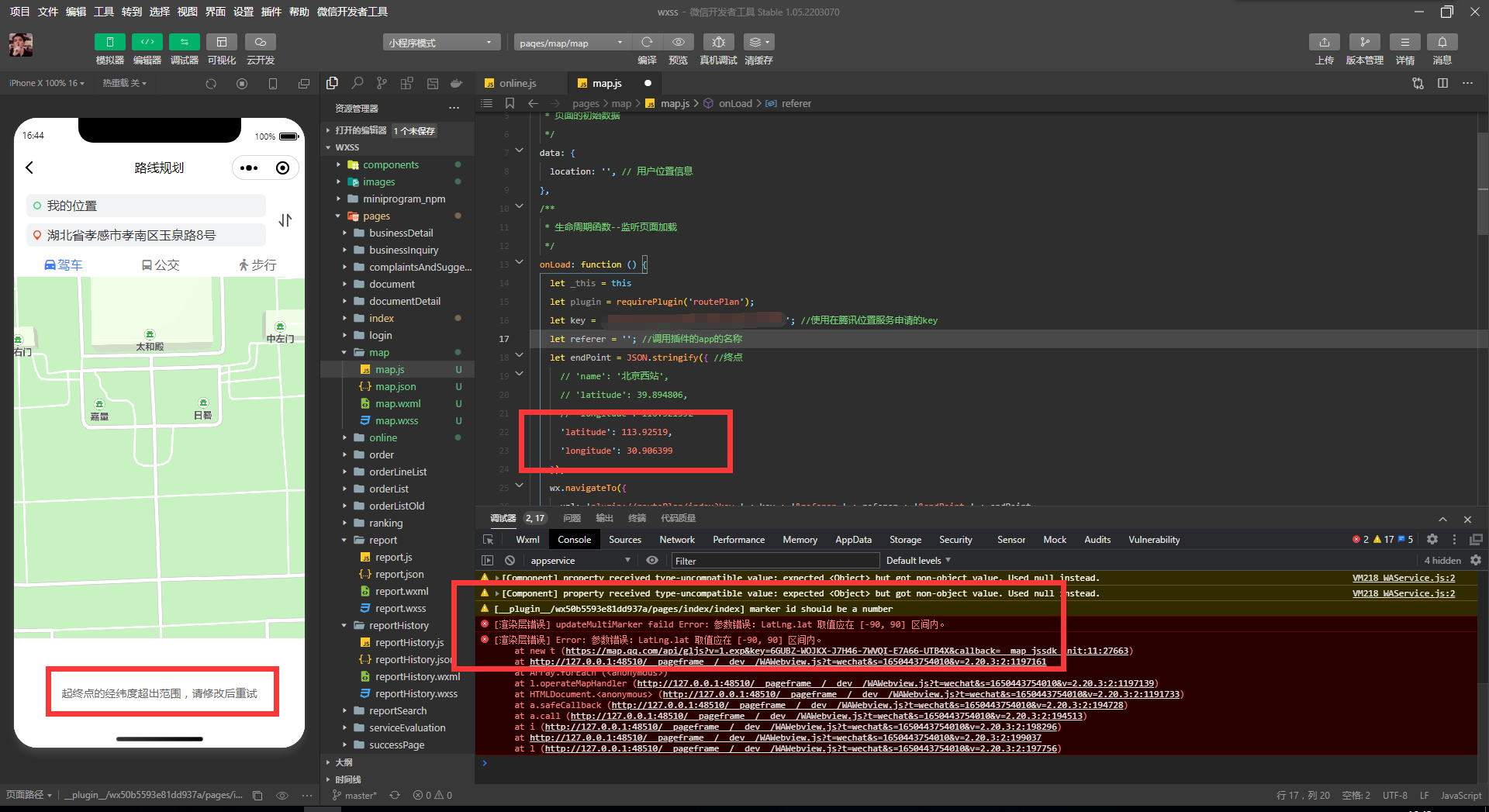Image resolution: width=1489 pixels, height=812 pixels.
Task: Open the Default levels dropdown
Action: coord(918,561)
